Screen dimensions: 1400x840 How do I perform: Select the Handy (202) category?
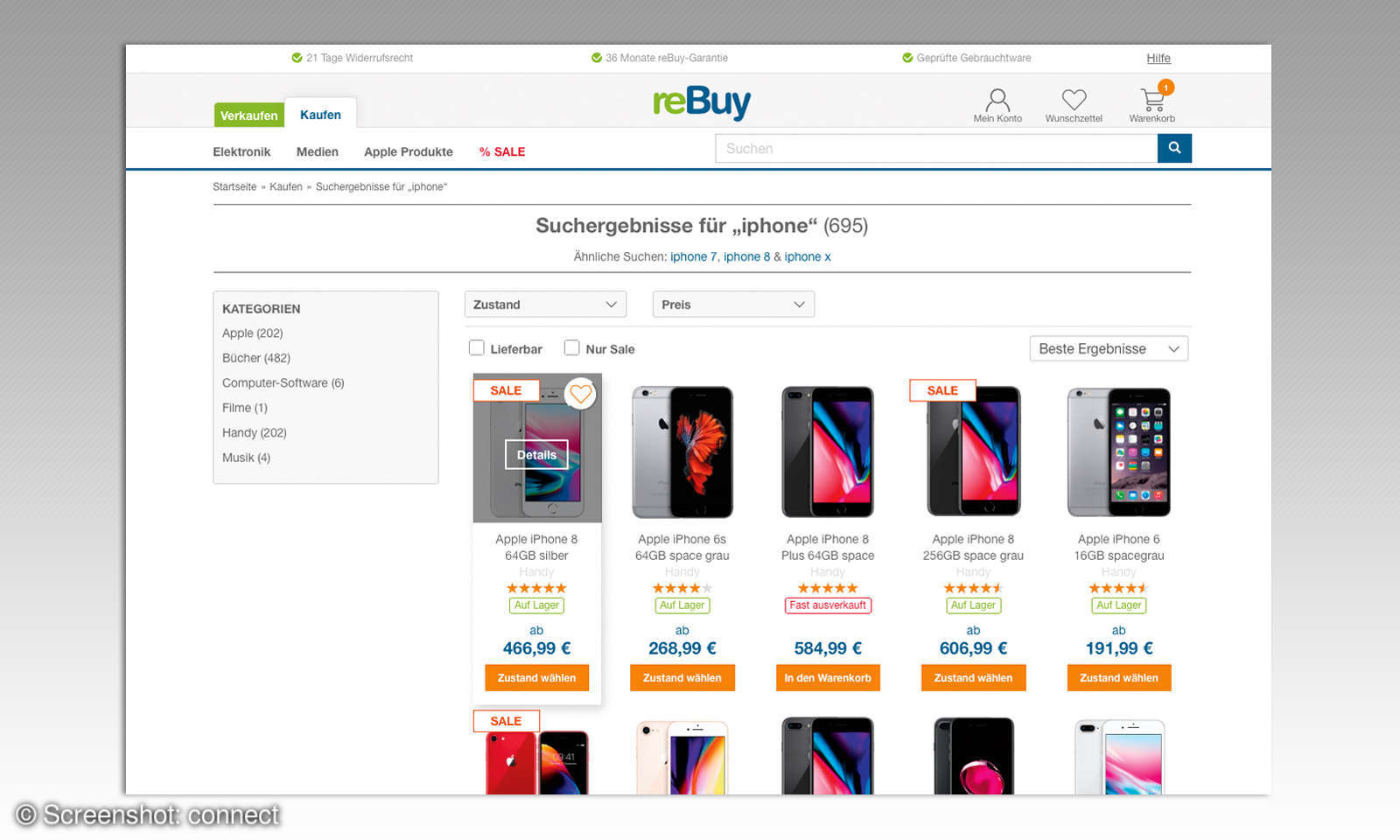[255, 433]
